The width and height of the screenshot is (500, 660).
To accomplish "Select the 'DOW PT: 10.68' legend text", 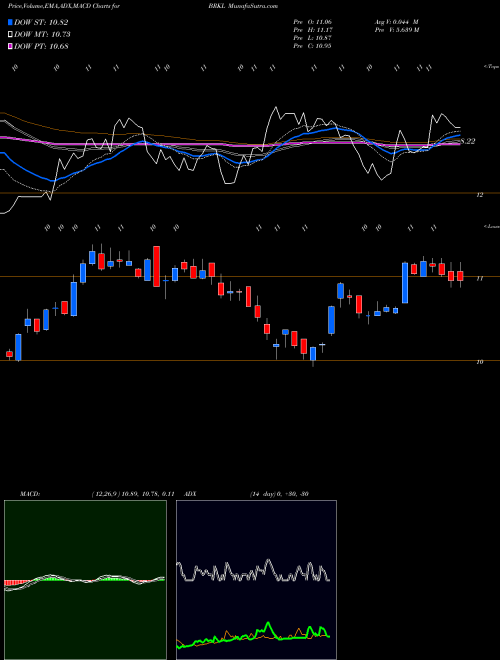I will pos(41,46).
